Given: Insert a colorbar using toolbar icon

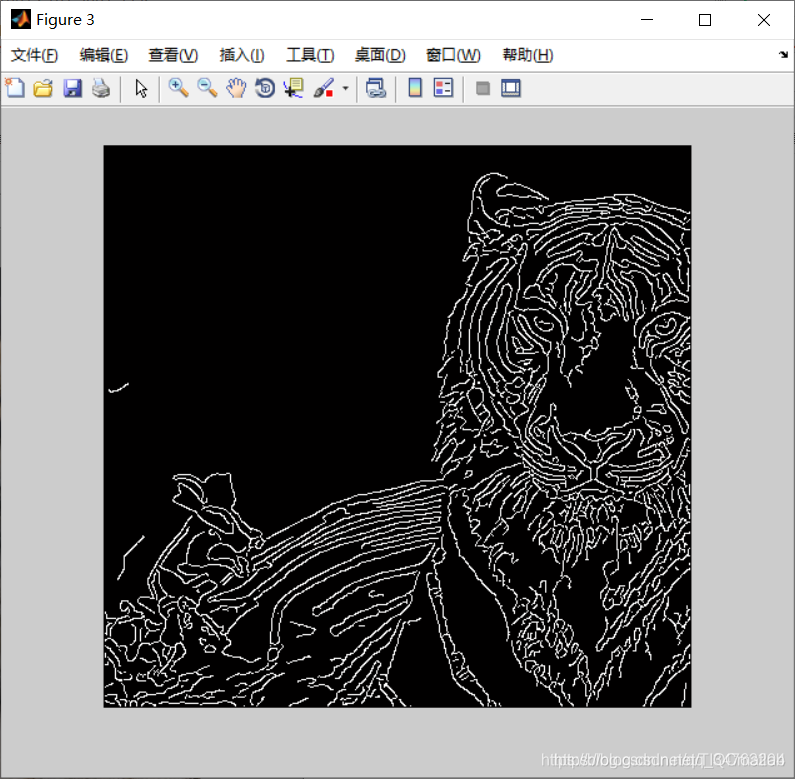Looking at the screenshot, I should 415,88.
